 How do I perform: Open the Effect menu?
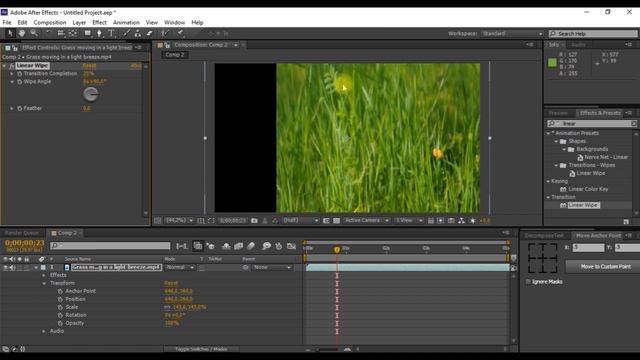point(99,22)
